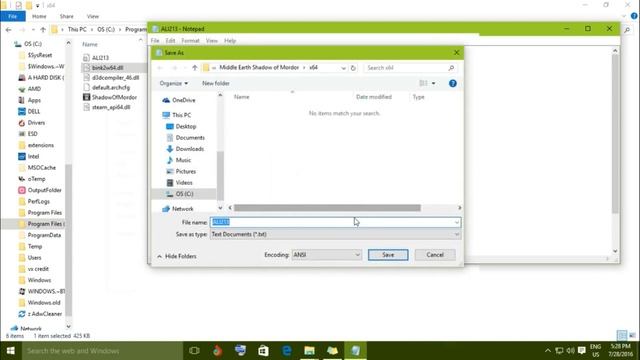640x360 pixels.
Task: Click Cancel in the Save As dialog
Action: click(435, 255)
